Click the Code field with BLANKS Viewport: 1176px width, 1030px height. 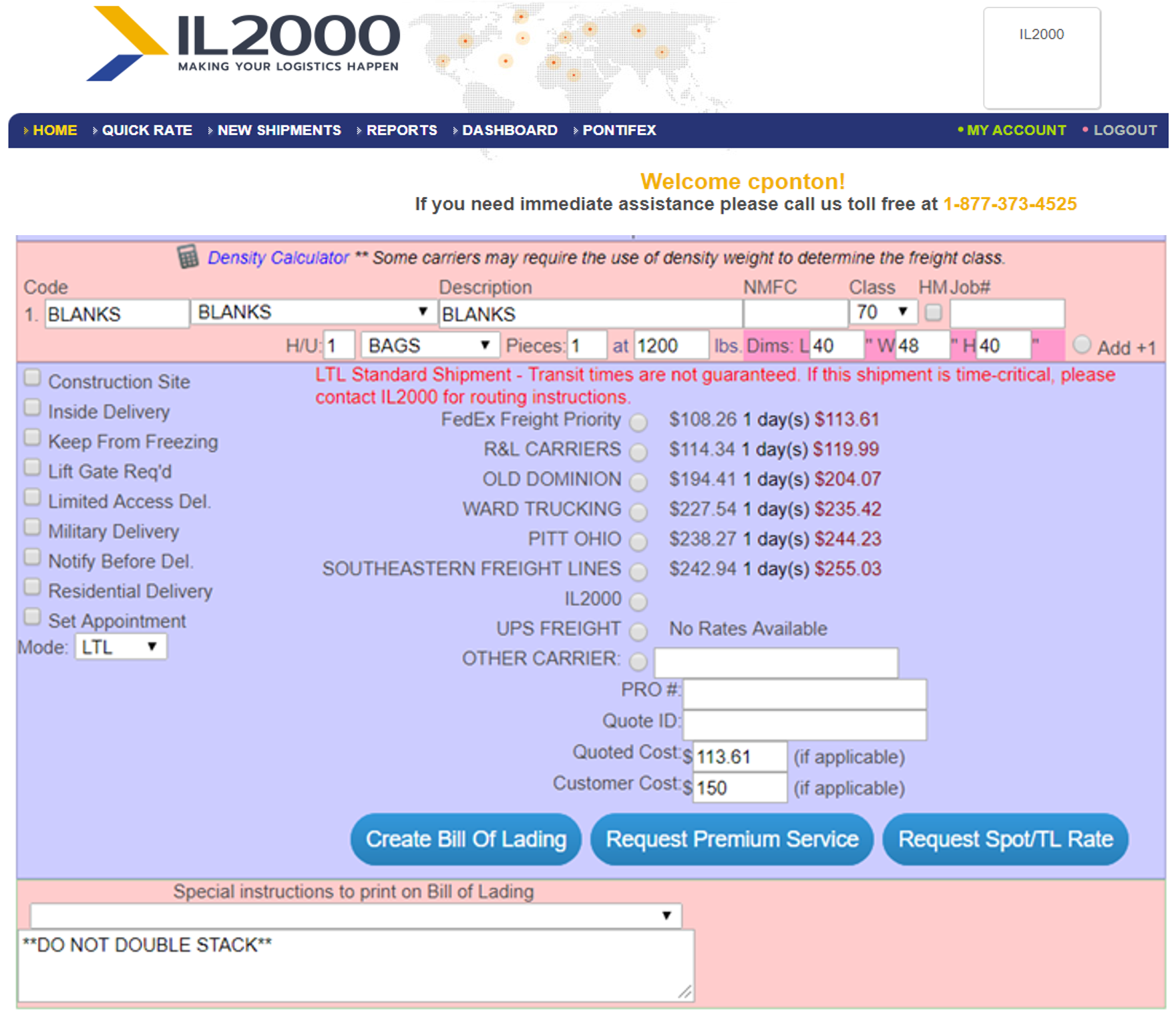(x=117, y=314)
